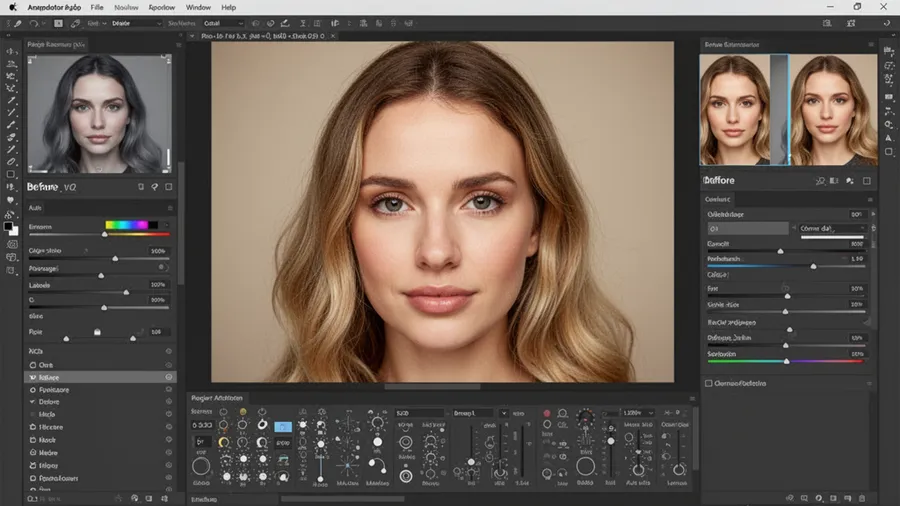Flip the toggle switch in Pôosrage row
Viewport: 900px width, 506px height.
[x=163, y=267]
